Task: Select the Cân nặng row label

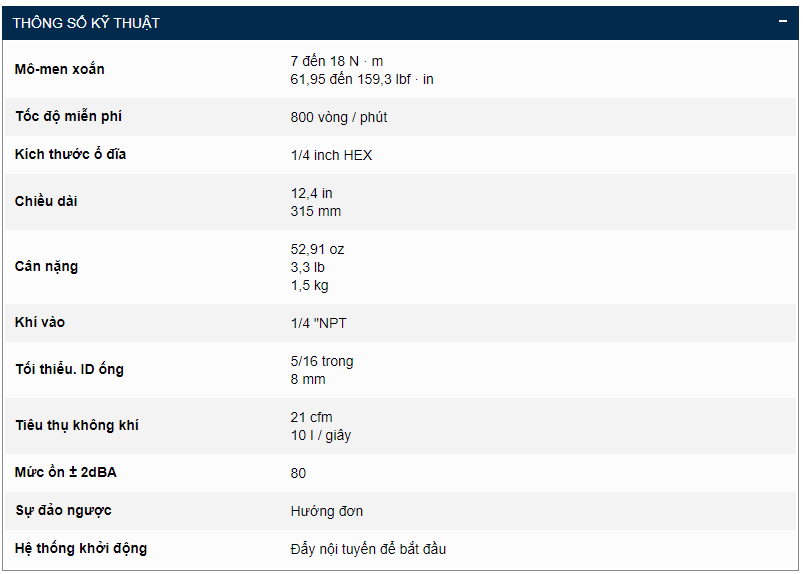Action: point(47,267)
